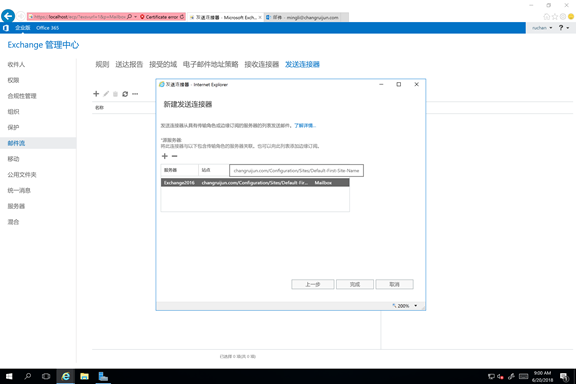576x384 pixels.
Task: Maximize the new send connector dialog window
Action: 399,85
